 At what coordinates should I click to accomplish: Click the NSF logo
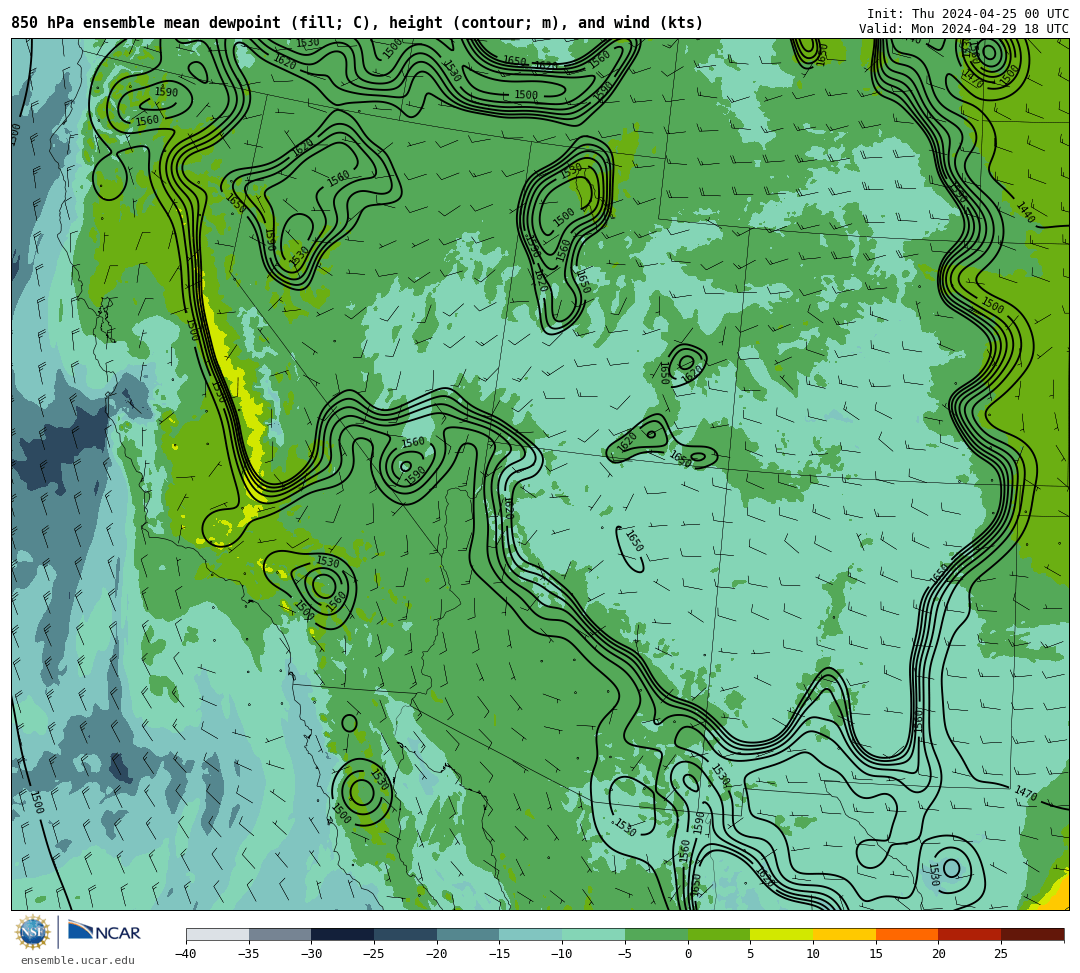coord(32,932)
